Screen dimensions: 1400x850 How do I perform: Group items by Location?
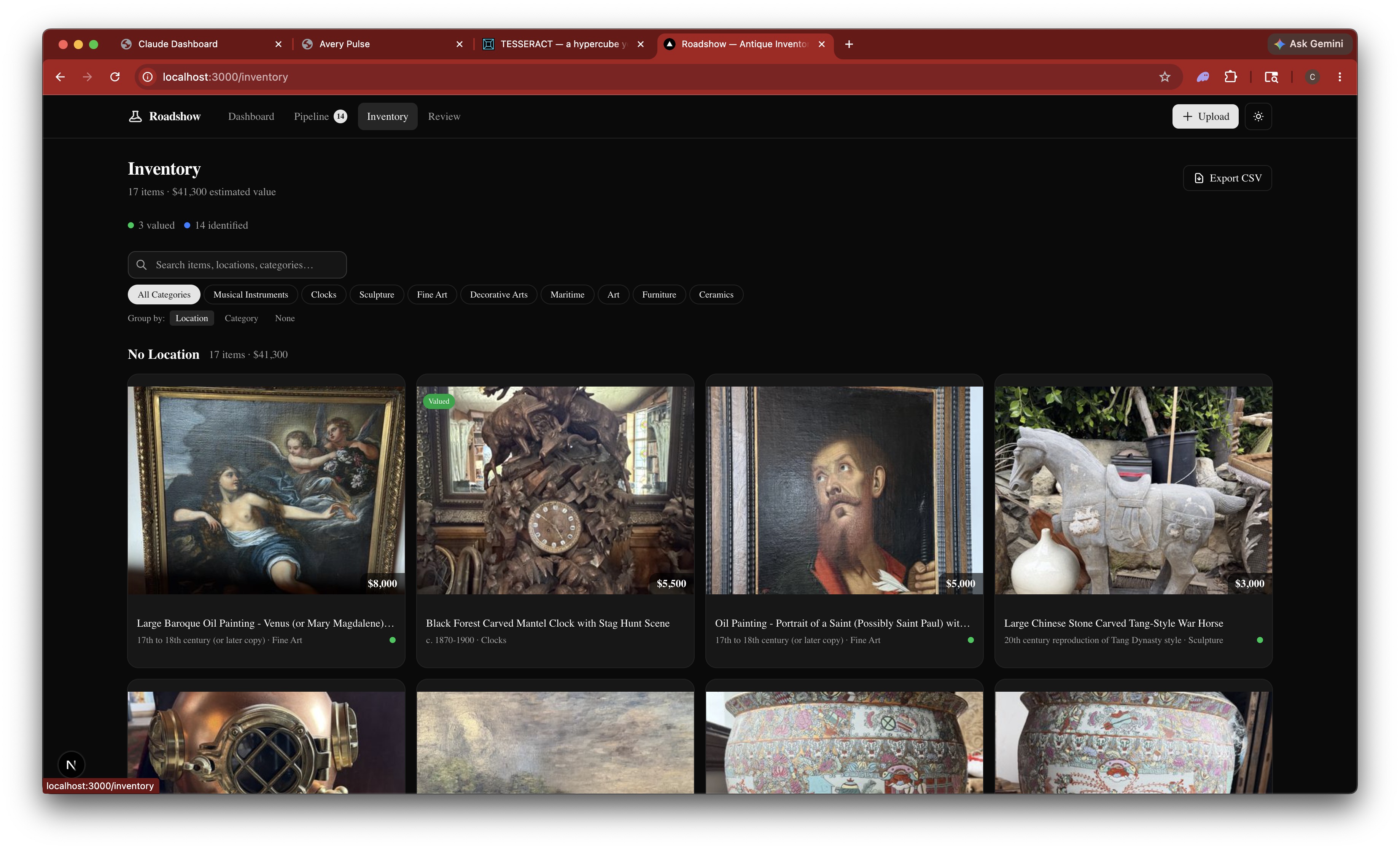tap(191, 318)
